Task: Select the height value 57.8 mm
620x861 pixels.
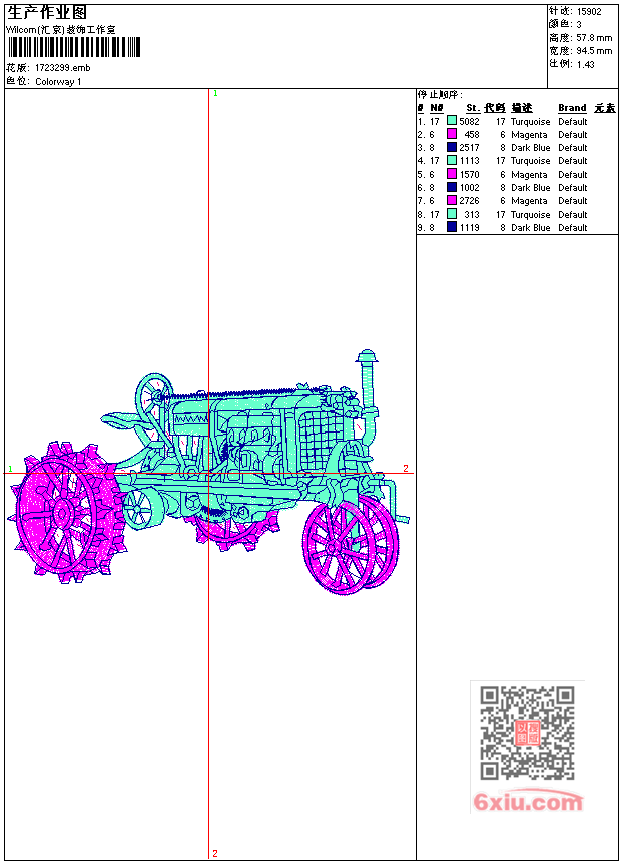Action: click(x=594, y=38)
